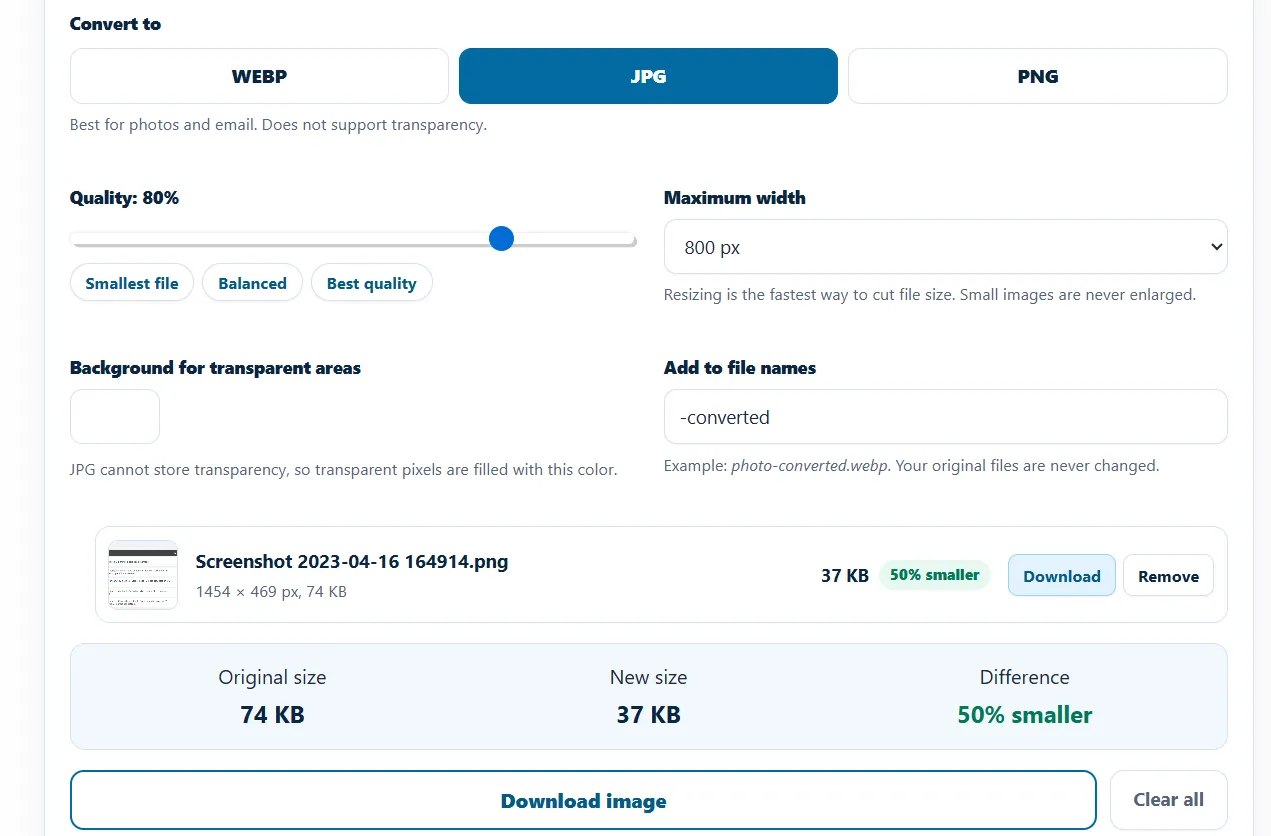Select WEBP as the output format
Screen dimensions: 1271x836
click(259, 76)
